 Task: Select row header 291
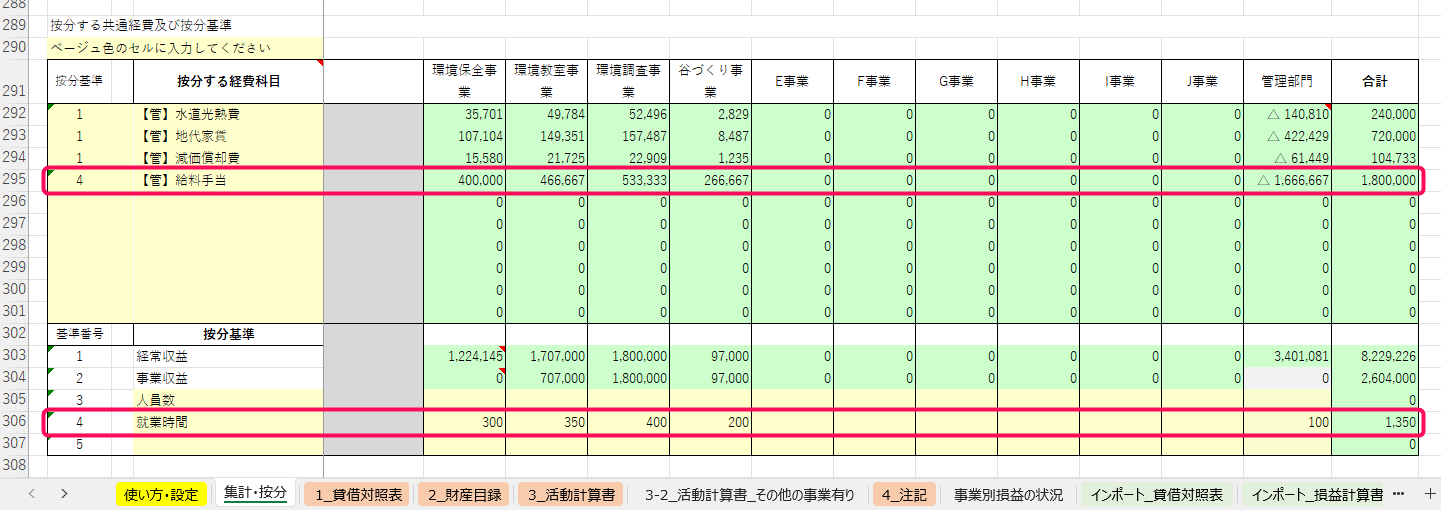15,81
